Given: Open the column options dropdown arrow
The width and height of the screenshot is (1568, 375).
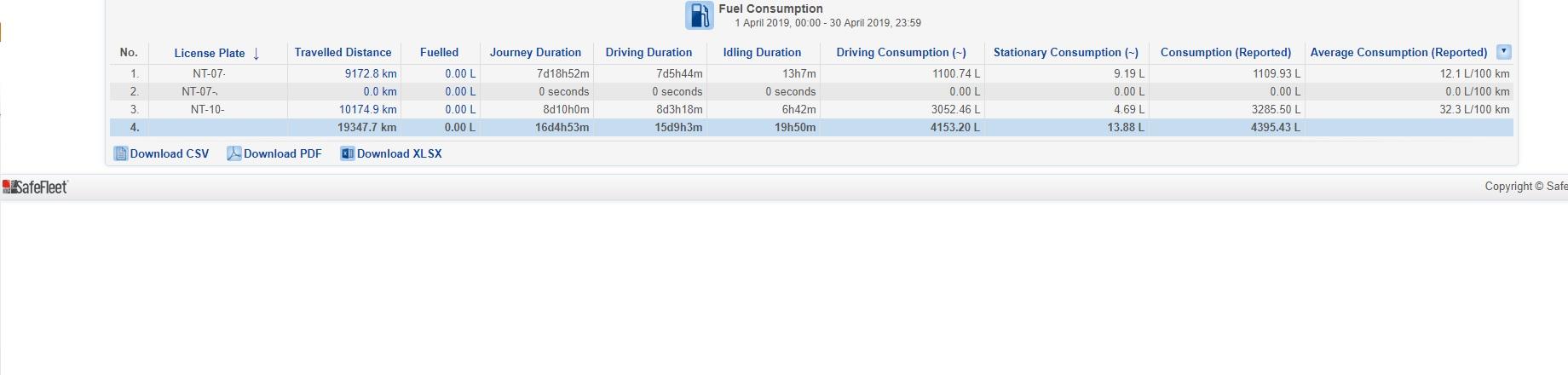Looking at the screenshot, I should 1504,52.
